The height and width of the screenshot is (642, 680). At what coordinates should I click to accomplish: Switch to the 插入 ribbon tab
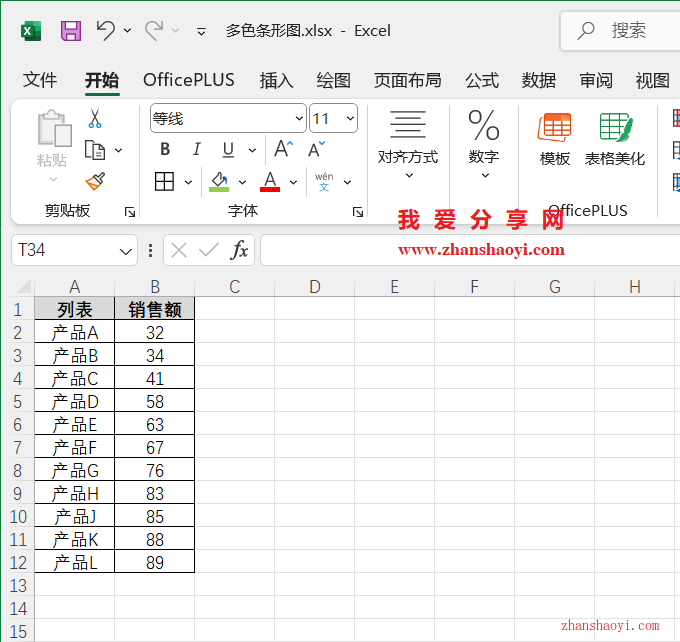pos(276,80)
